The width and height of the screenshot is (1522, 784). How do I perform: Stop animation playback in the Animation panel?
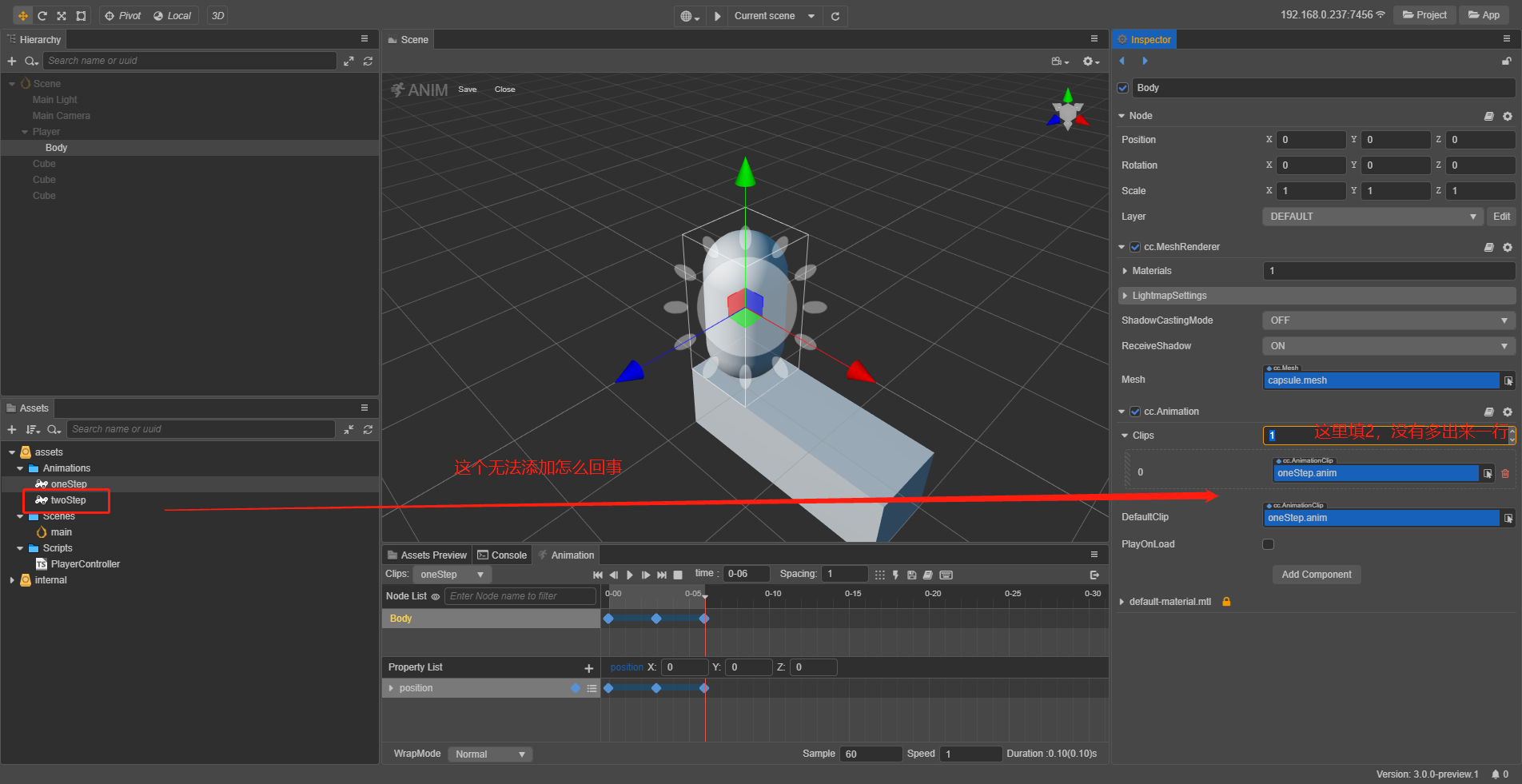pyautogui.click(x=678, y=575)
